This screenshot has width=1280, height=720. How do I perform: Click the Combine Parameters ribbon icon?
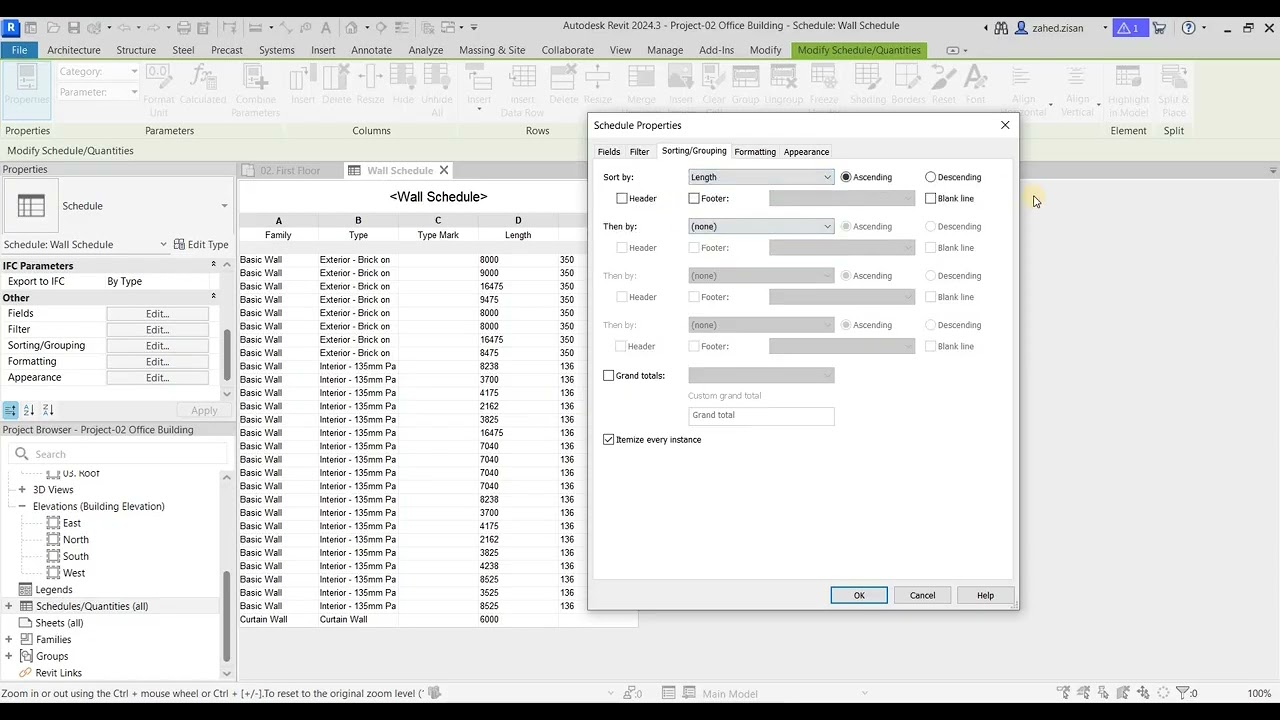click(255, 78)
